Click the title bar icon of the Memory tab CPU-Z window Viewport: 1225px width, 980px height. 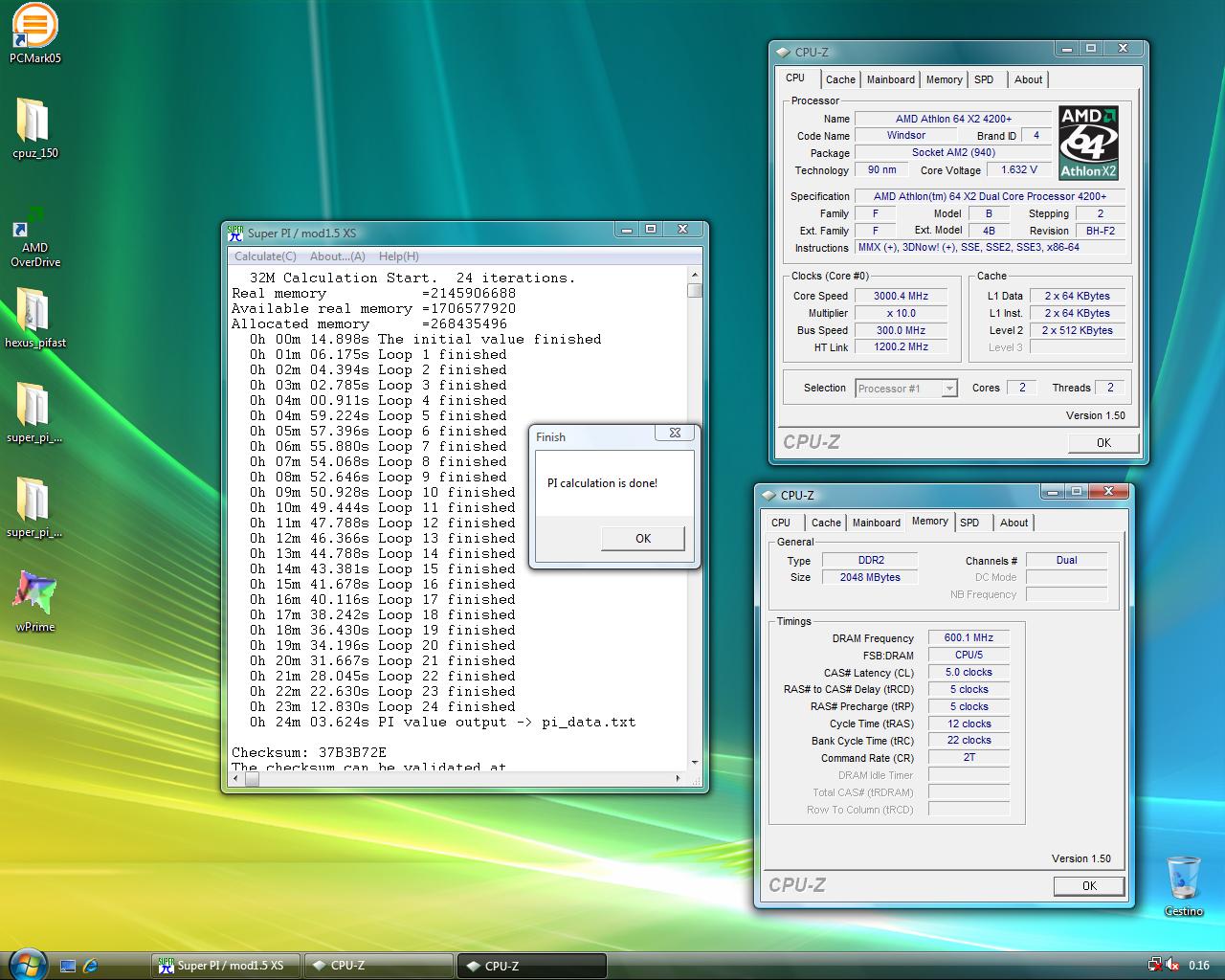click(768, 496)
